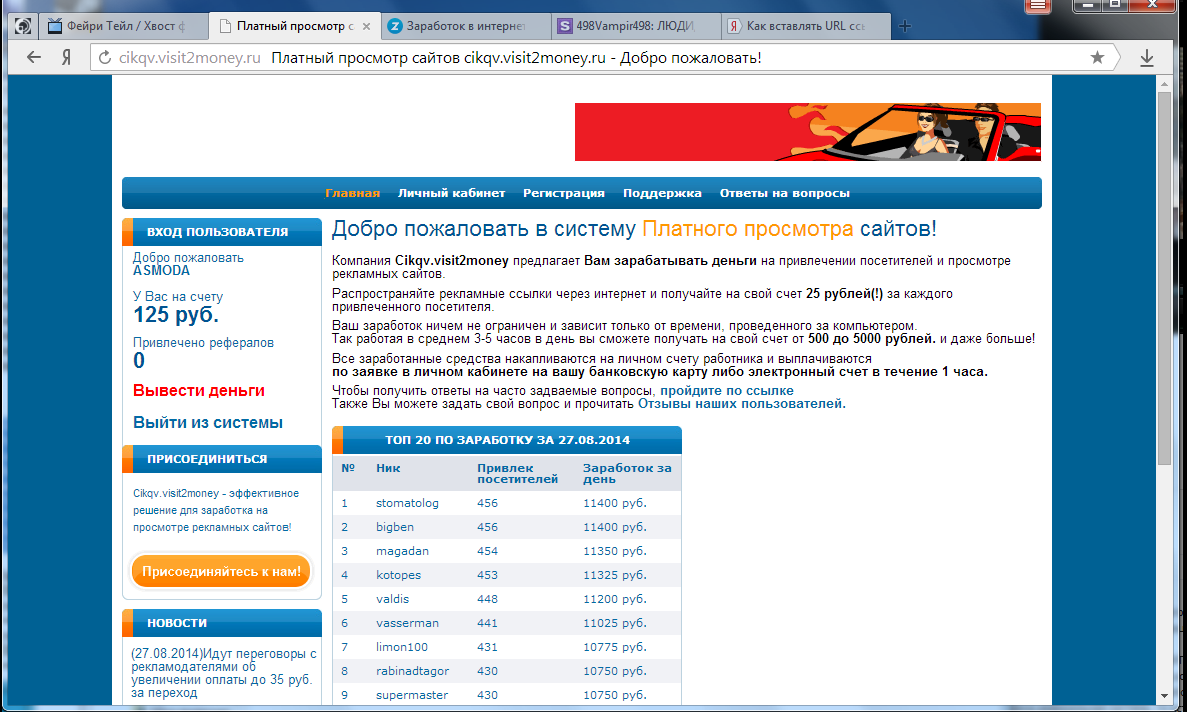The height and width of the screenshot is (712, 1187).
Task: Click the '10775 руб.' earnings for limon100
Action: (615, 647)
